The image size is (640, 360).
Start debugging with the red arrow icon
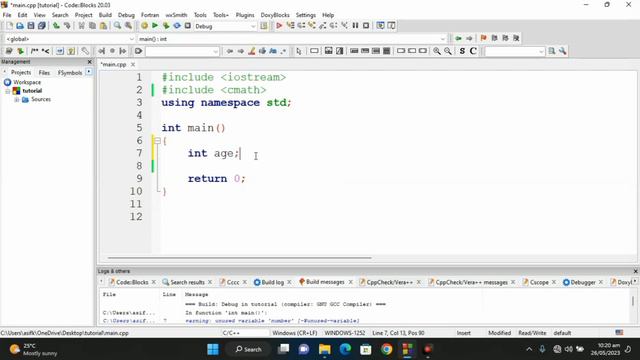pyautogui.click(x=279, y=26)
